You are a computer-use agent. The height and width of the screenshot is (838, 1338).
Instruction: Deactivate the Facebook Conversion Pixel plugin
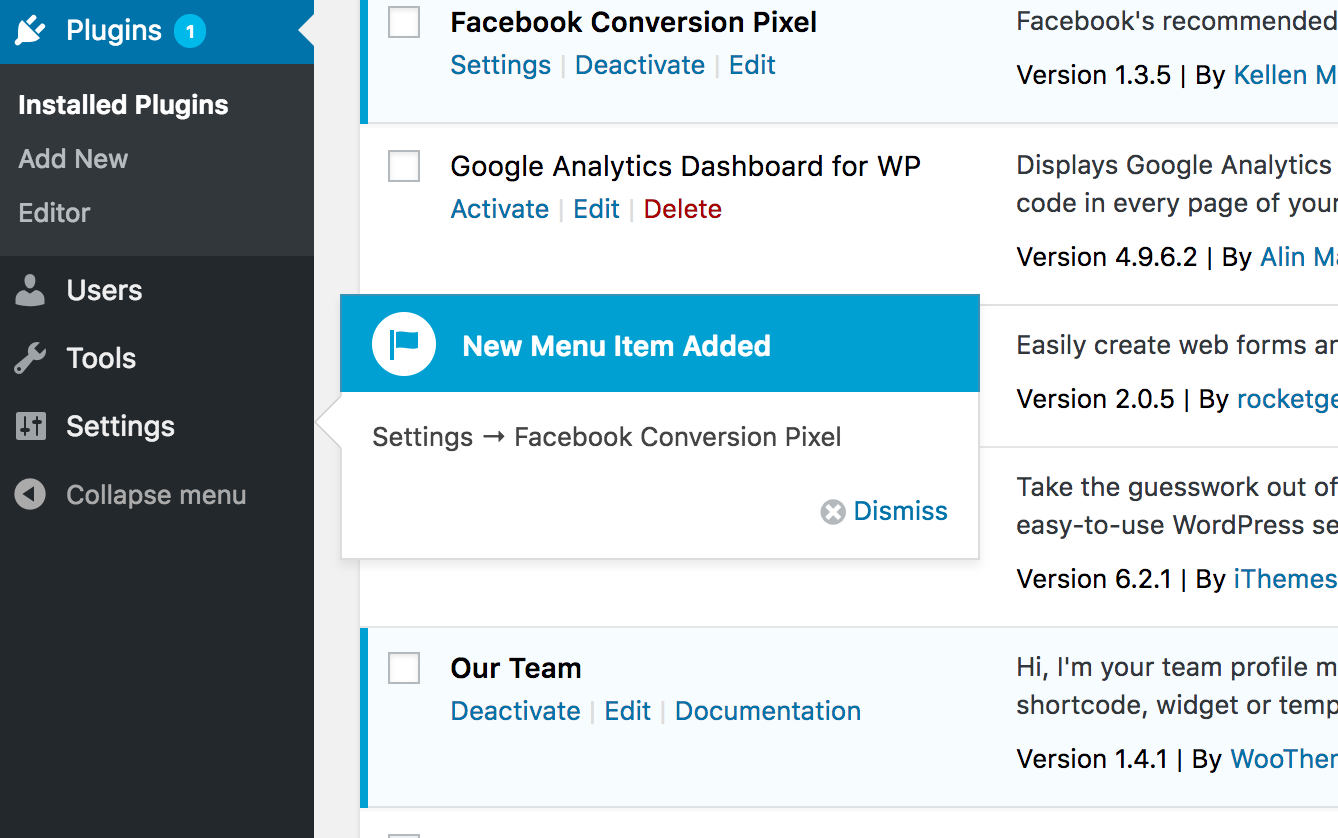click(x=639, y=65)
